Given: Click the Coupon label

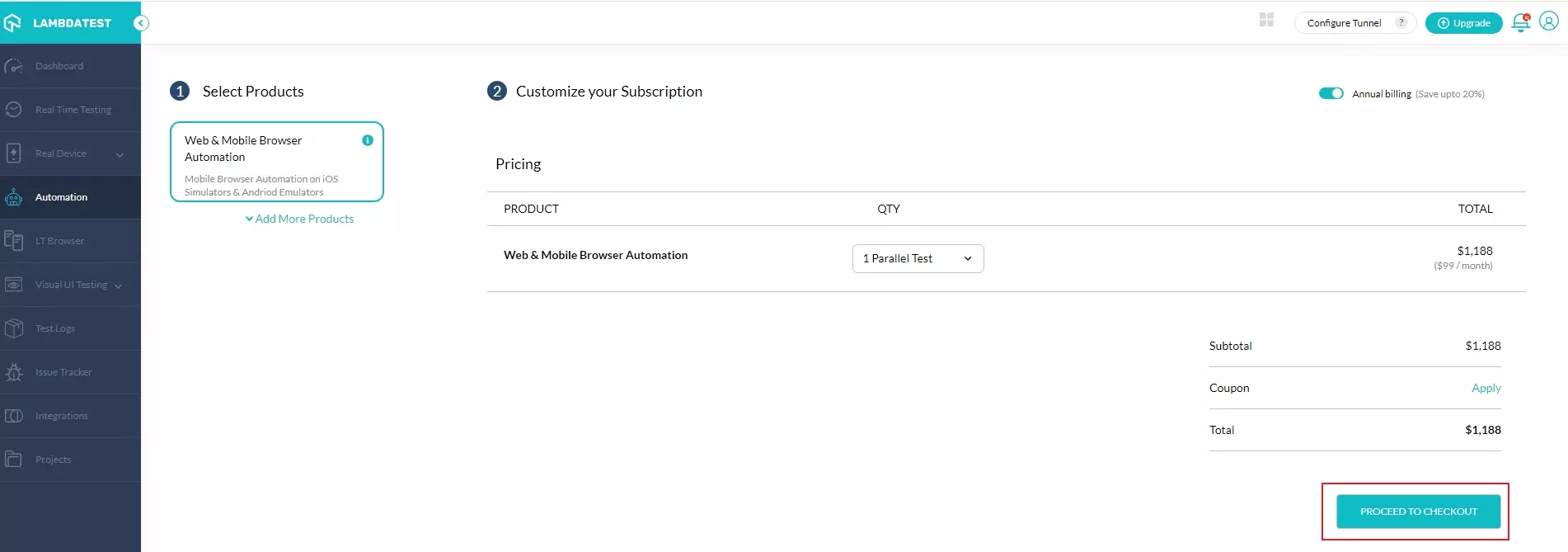Looking at the screenshot, I should pyautogui.click(x=1229, y=388).
